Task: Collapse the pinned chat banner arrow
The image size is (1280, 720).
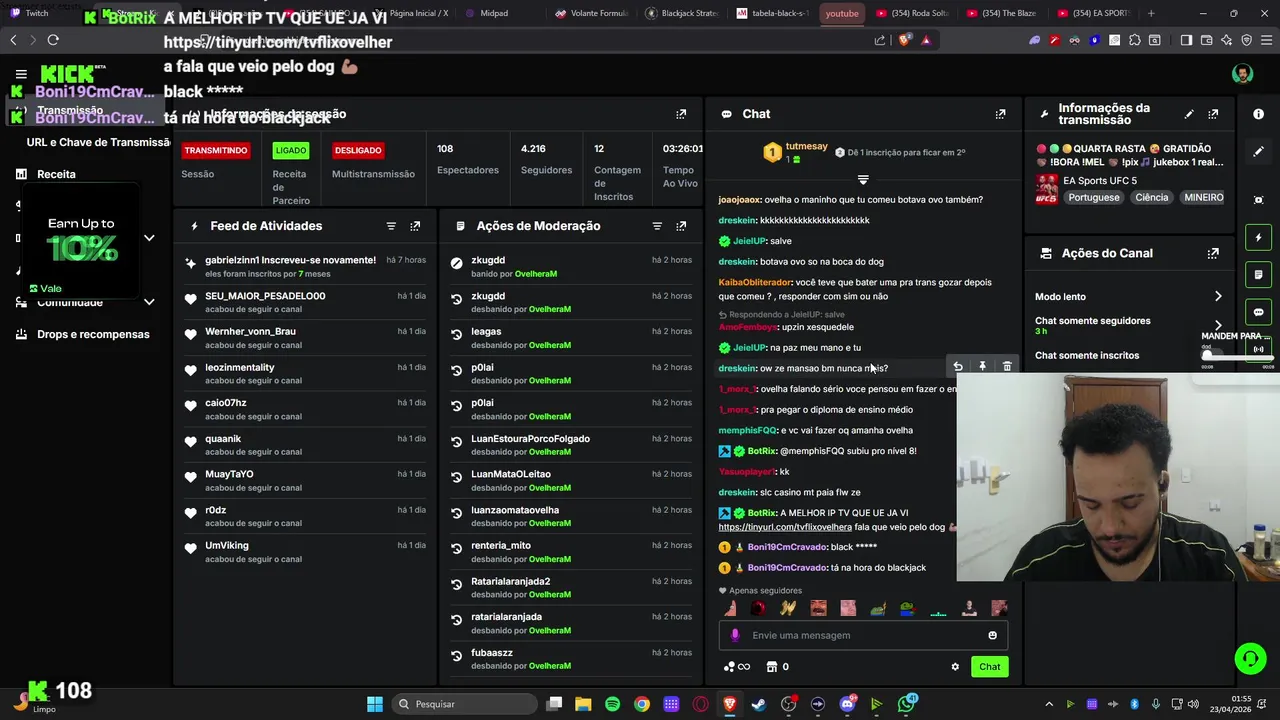Action: 863,180
